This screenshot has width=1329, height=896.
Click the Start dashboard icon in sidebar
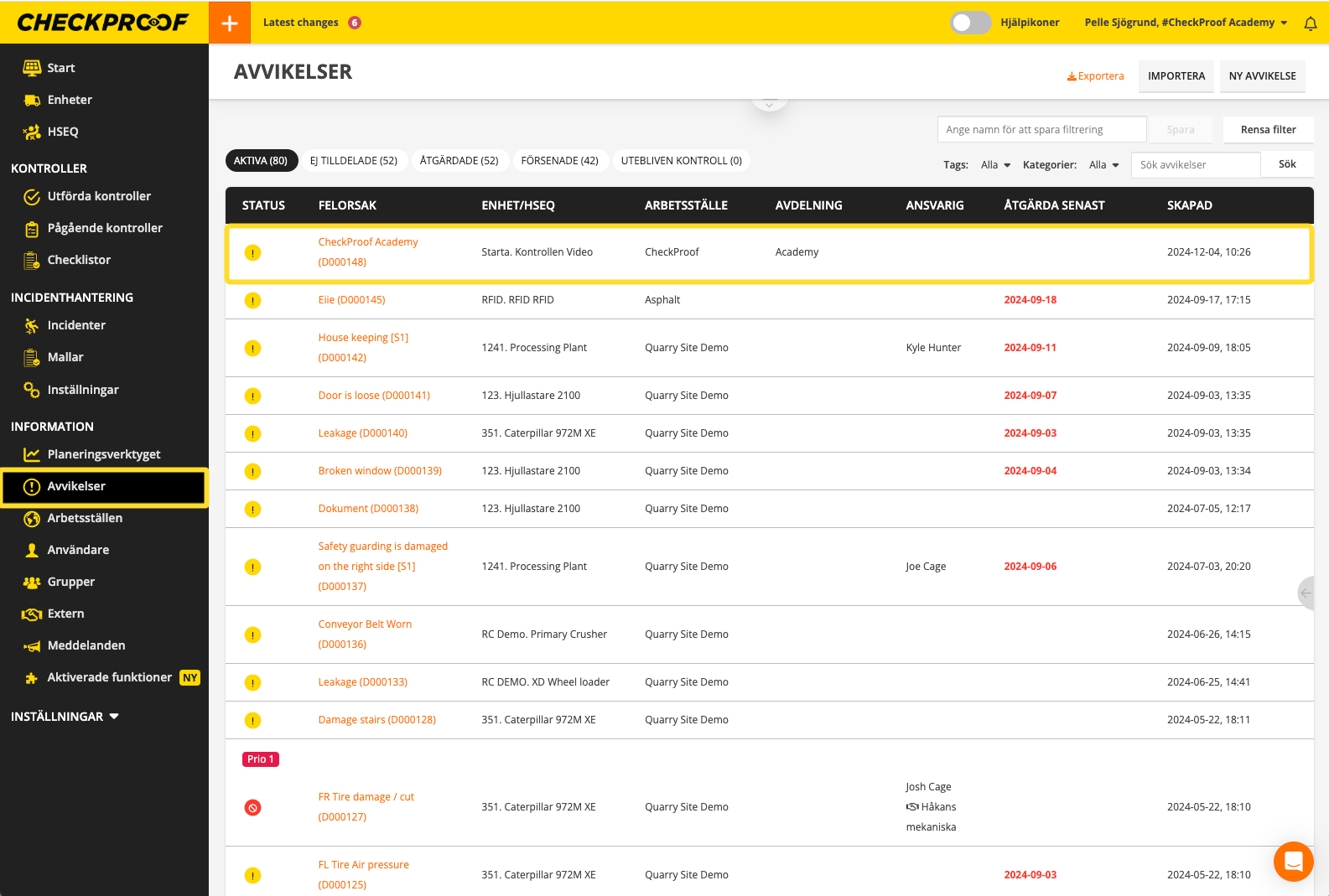point(32,68)
